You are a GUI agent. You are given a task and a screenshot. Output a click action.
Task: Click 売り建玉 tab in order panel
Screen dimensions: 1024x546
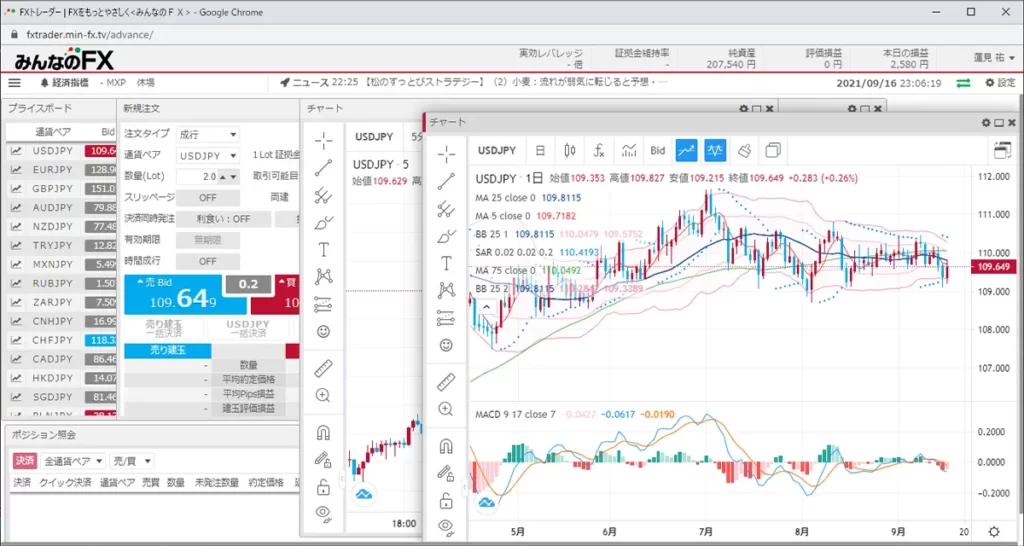click(x=168, y=351)
